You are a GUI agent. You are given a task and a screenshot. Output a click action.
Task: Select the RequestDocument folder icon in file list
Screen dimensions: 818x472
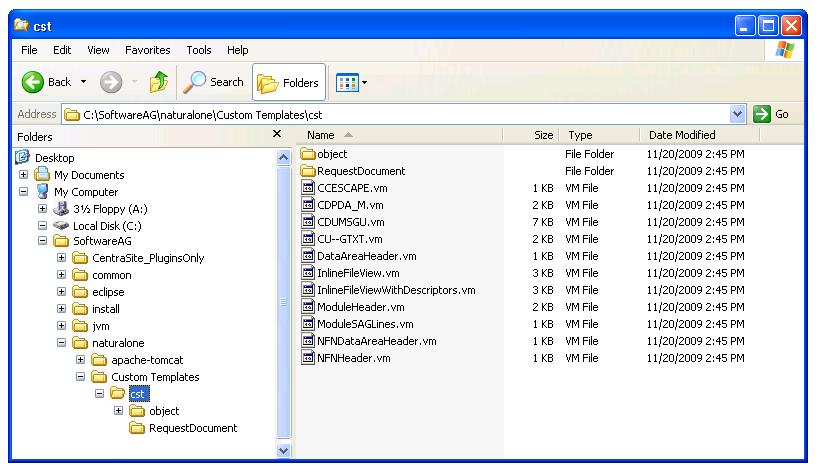pos(309,171)
